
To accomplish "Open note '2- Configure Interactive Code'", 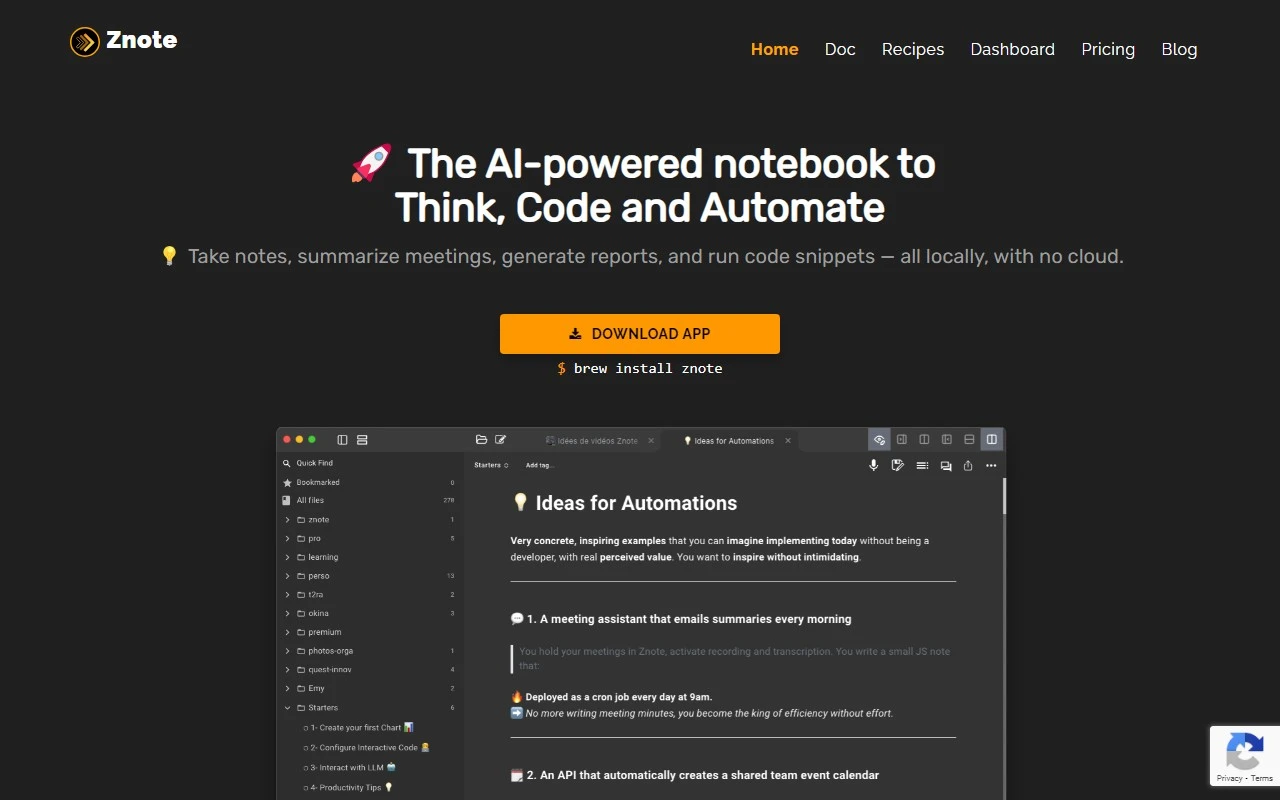I will point(368,748).
